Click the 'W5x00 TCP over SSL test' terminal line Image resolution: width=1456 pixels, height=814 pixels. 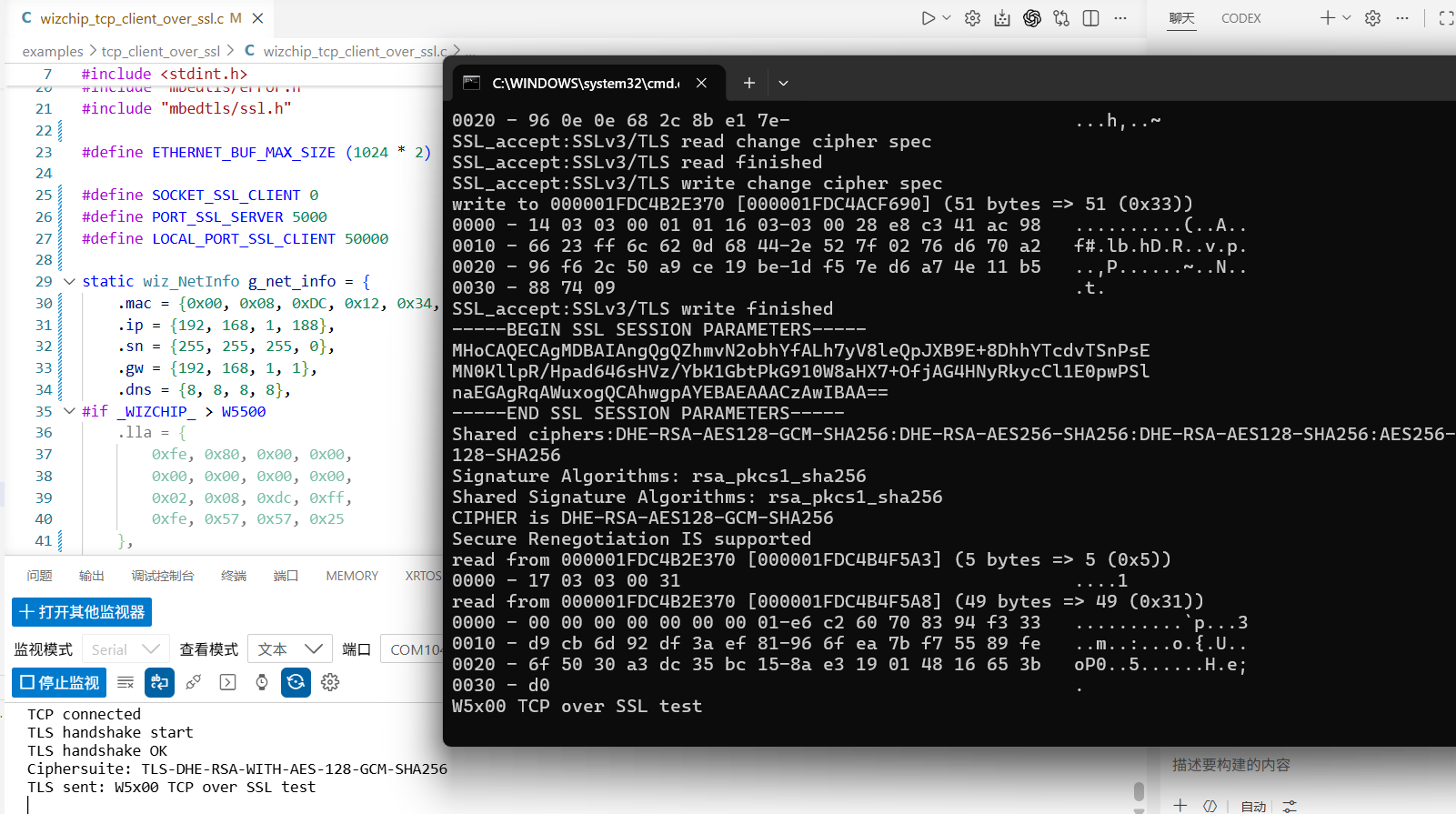coord(577,706)
